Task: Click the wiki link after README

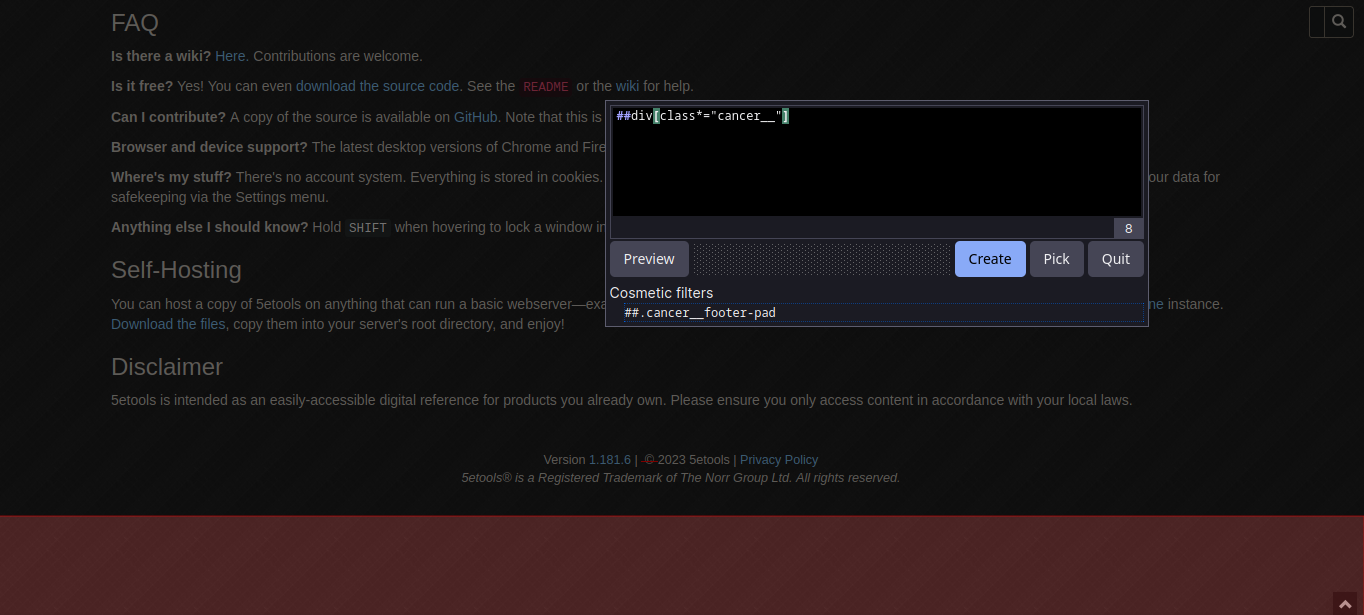Action: (x=627, y=86)
